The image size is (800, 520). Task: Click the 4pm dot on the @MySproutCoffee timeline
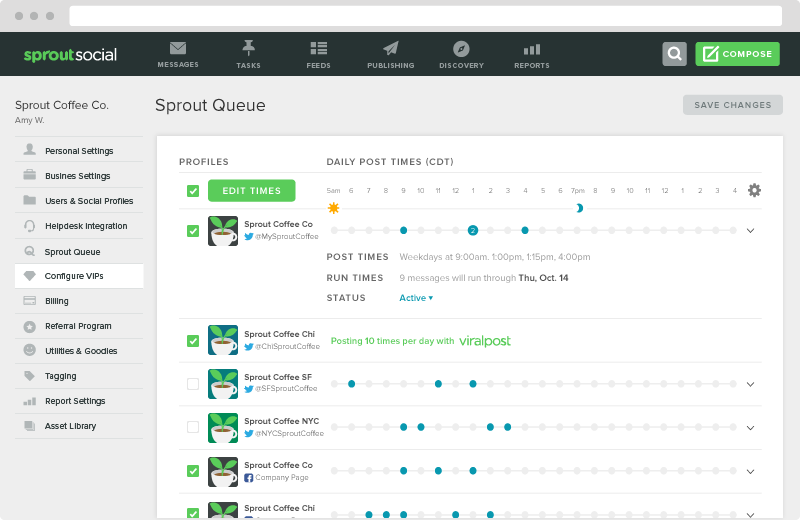[x=525, y=231]
